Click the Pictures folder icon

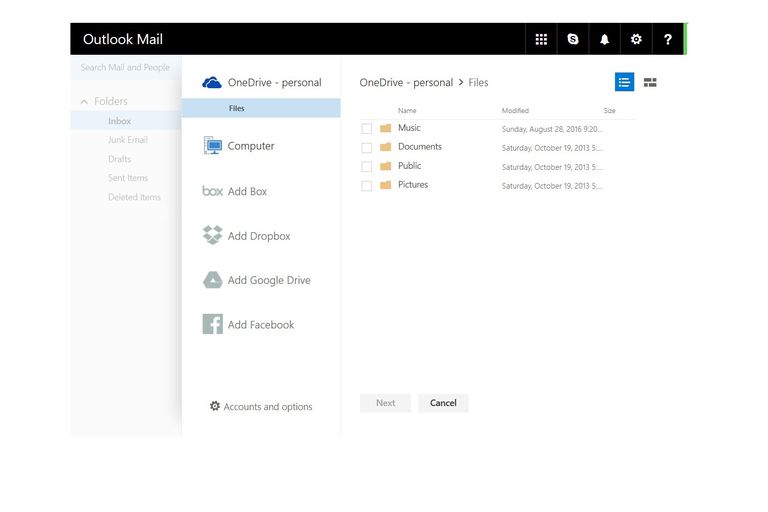(385, 185)
